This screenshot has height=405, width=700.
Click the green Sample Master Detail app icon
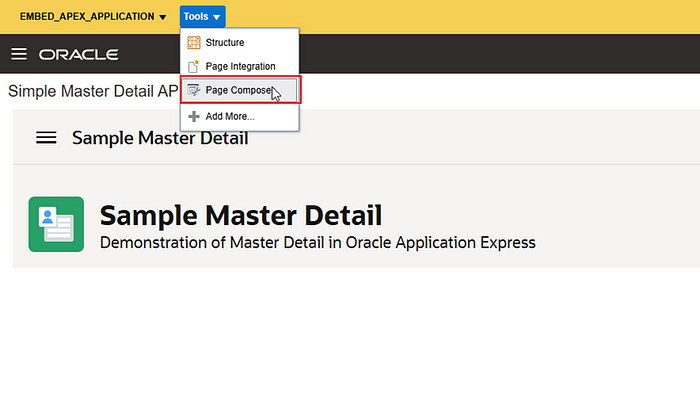(x=56, y=224)
